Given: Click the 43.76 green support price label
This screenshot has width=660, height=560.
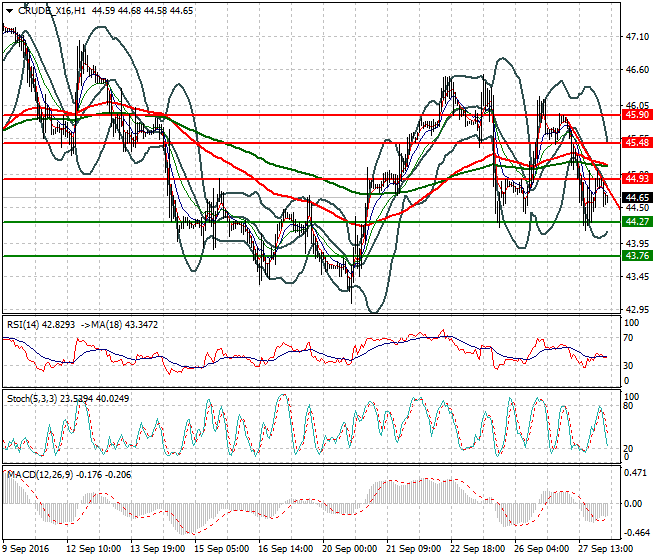Looking at the screenshot, I should (637, 256).
